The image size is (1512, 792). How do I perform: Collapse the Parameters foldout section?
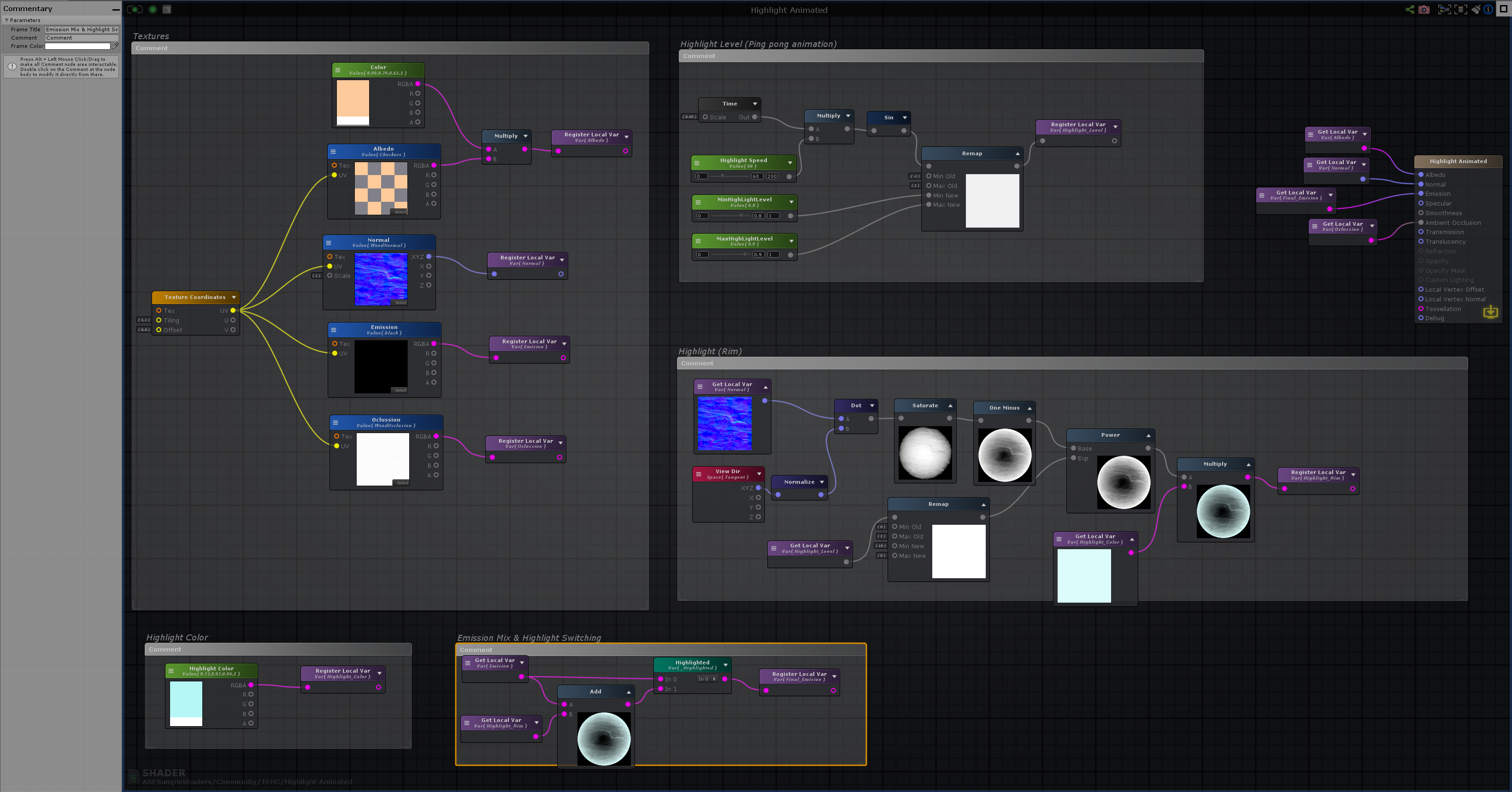(6, 20)
